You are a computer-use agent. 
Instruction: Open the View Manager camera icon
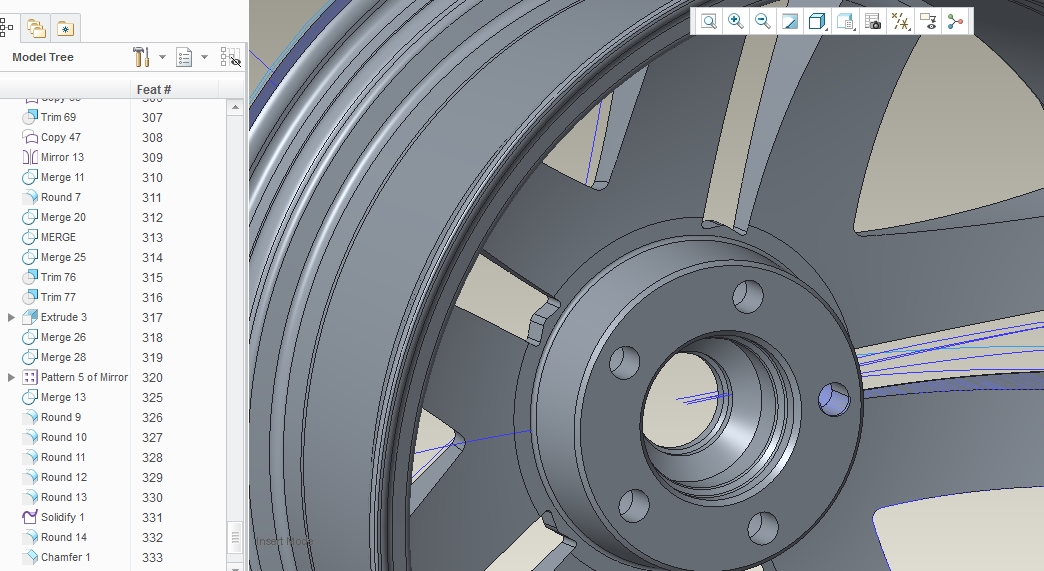tap(873, 21)
